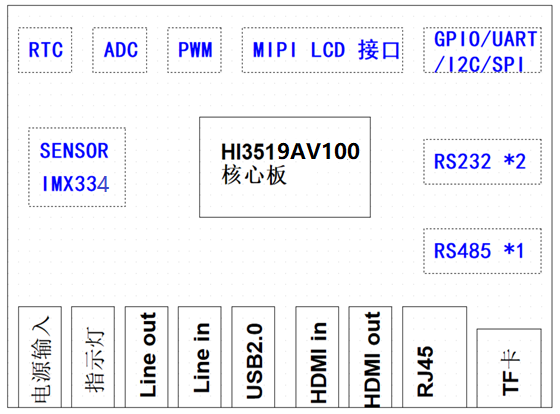
Task: Click the 指示灯 box
Action: coord(93,357)
